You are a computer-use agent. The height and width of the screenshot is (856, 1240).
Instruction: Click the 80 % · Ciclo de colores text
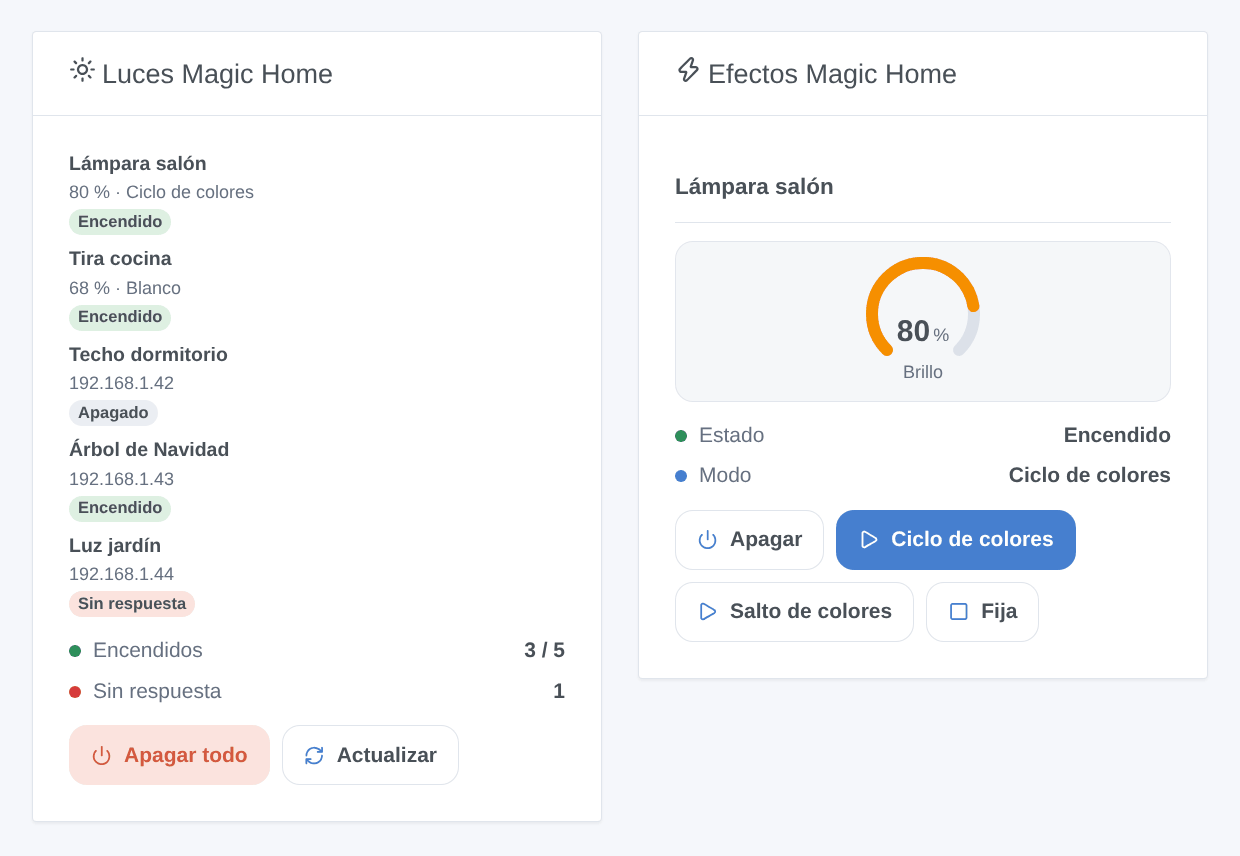[161, 192]
